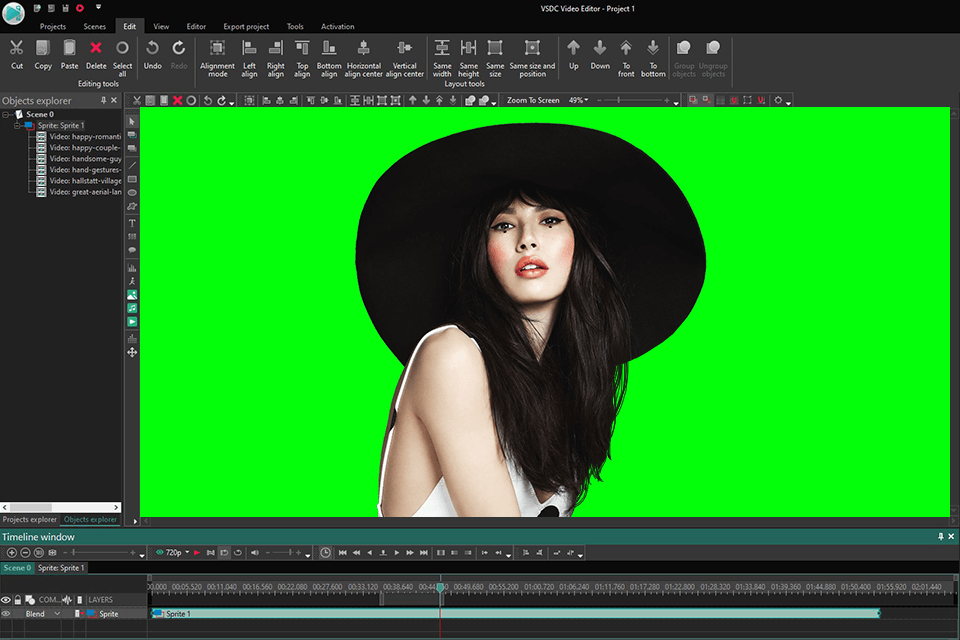Open the Projects menu tab
This screenshot has width=960, height=640.
(53, 26)
